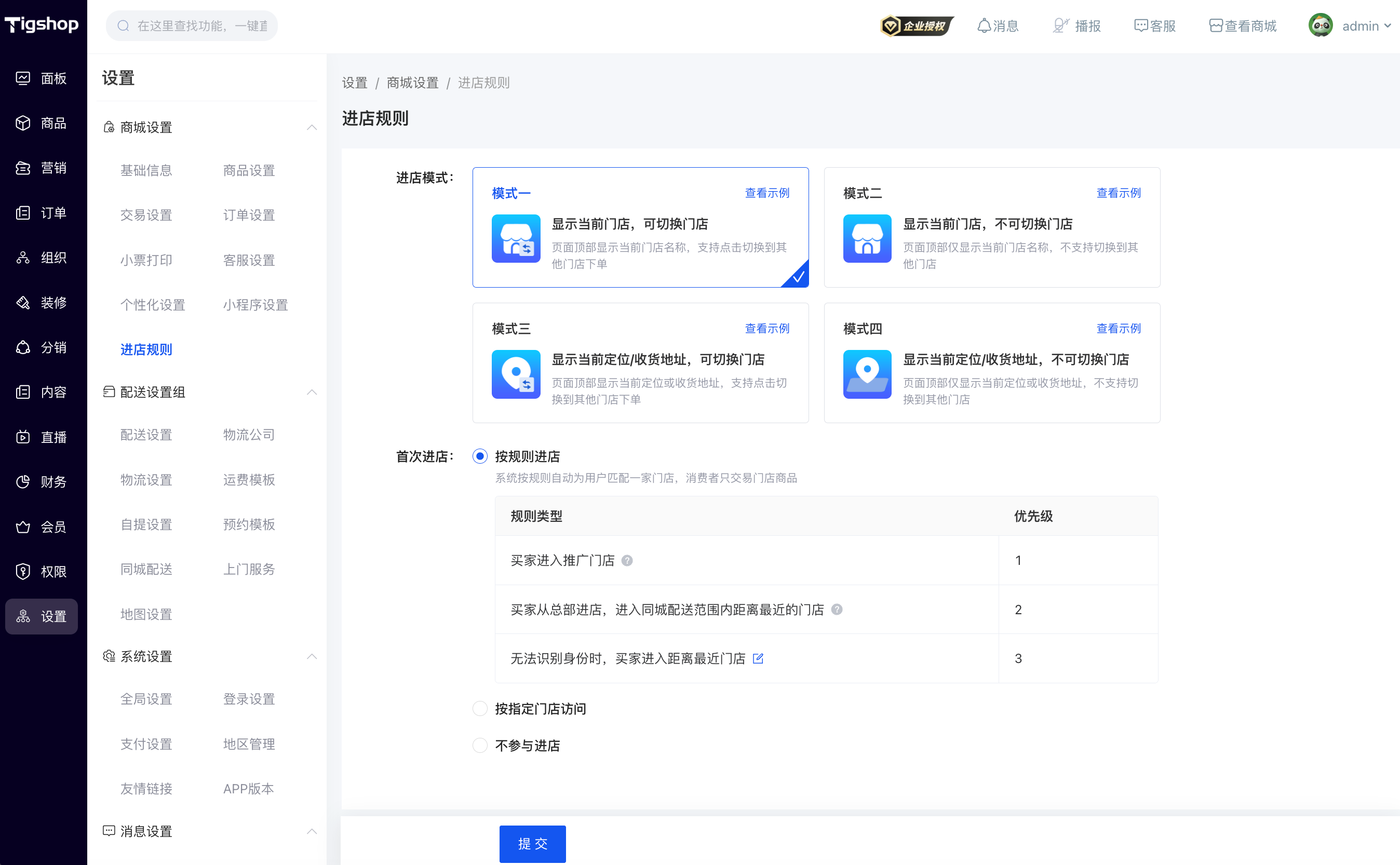The image size is (1400, 865).
Task: Select the 不参与进店 radio button
Action: (480, 746)
